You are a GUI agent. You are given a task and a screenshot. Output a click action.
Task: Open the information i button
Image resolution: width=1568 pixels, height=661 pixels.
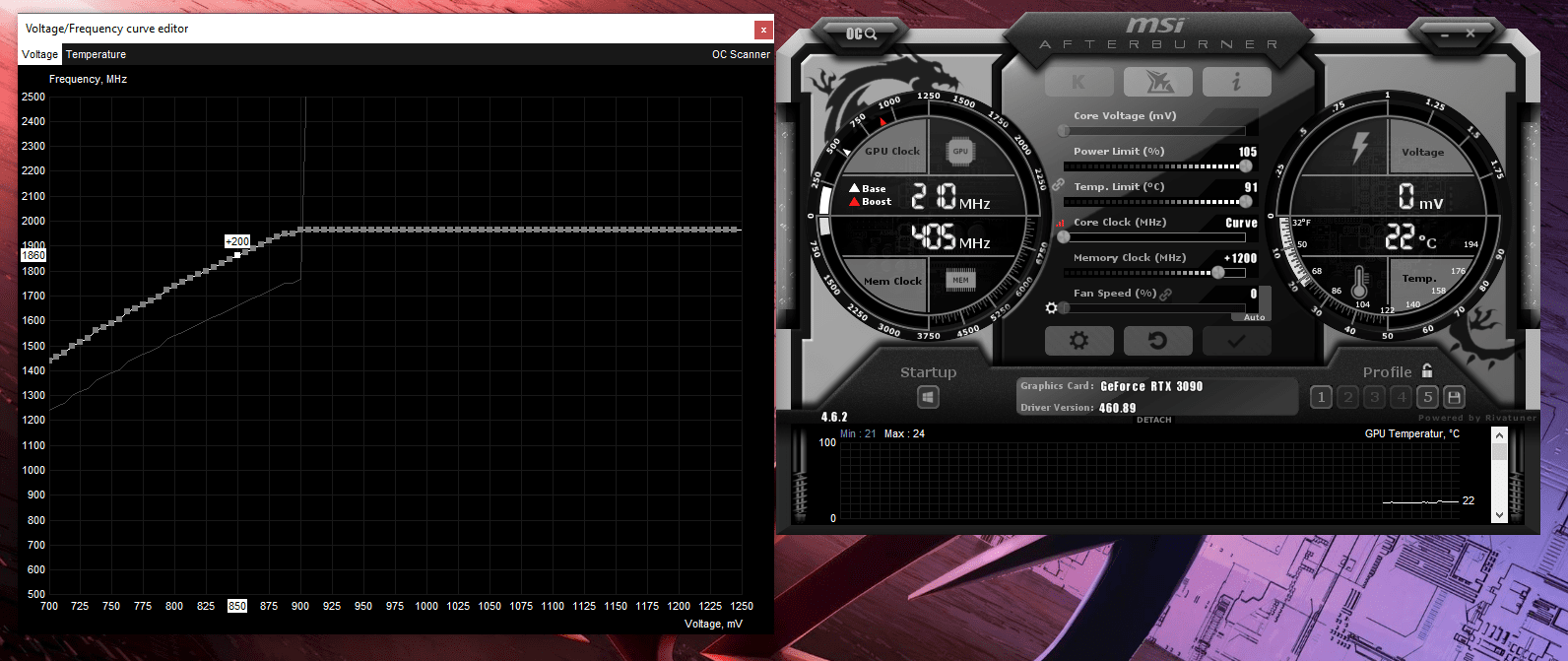point(1236,83)
